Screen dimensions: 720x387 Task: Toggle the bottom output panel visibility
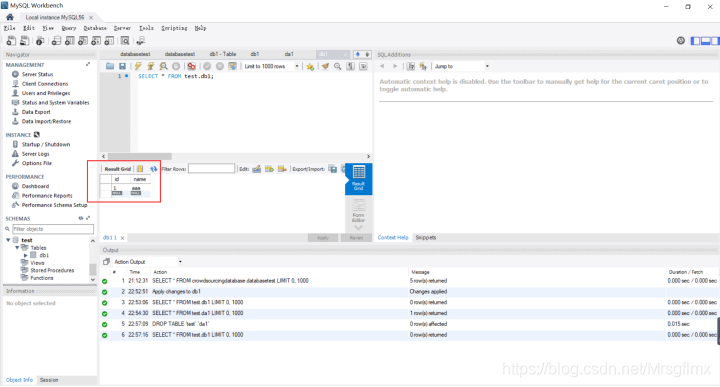coord(705,41)
